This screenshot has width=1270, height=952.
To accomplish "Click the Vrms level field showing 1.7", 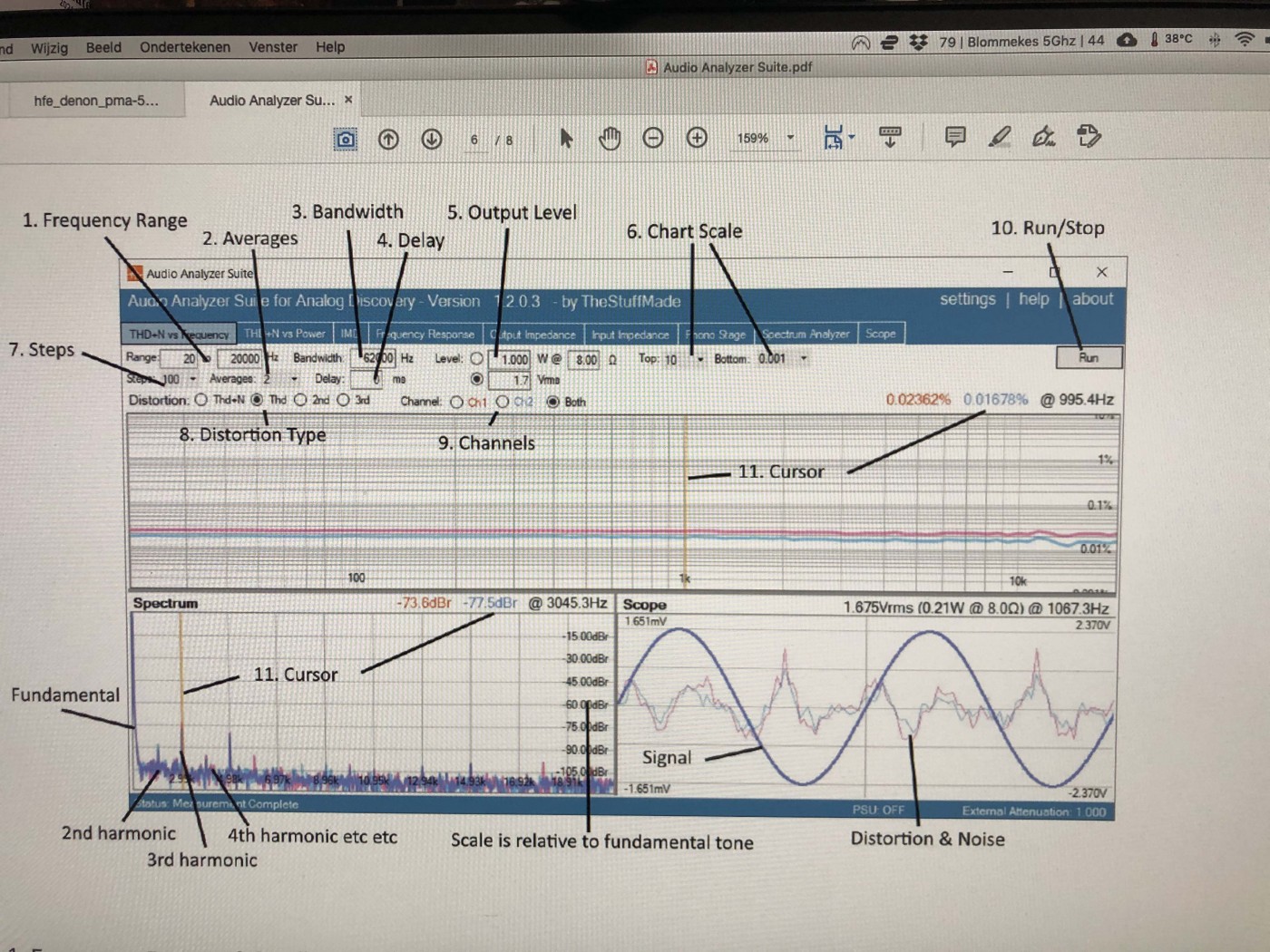I will click(510, 380).
